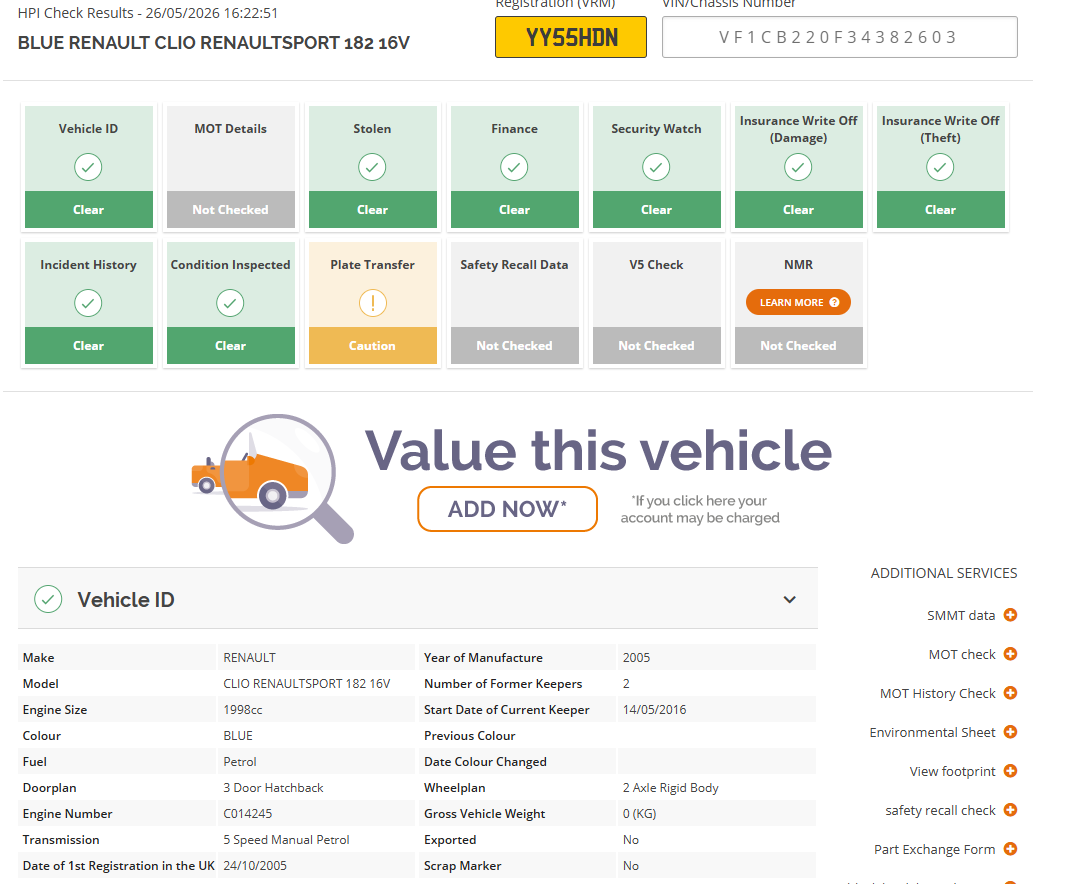The image size is (1081, 884).
Task: Click the Petrol fuel value
Action: (240, 762)
